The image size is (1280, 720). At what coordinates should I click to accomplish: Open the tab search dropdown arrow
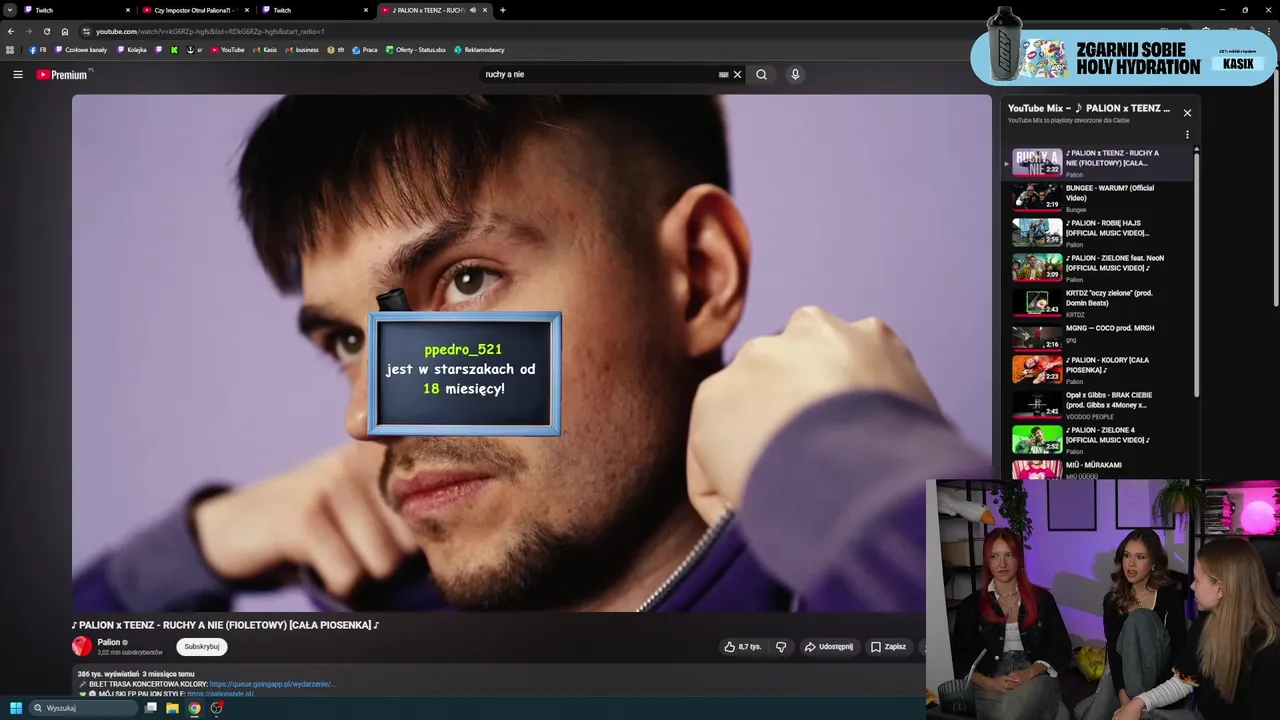click(10, 10)
